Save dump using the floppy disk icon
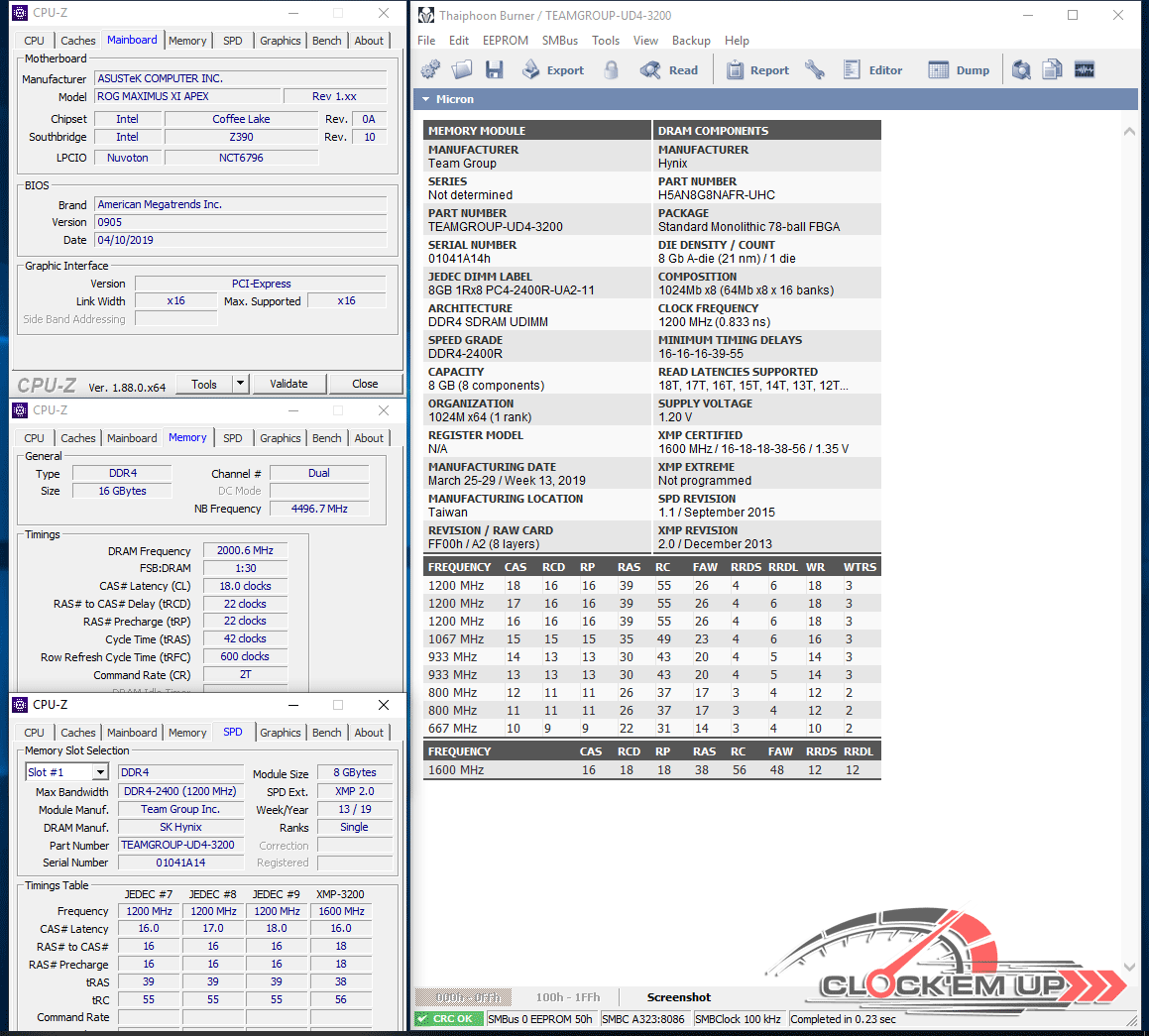1149x1036 pixels. (494, 69)
